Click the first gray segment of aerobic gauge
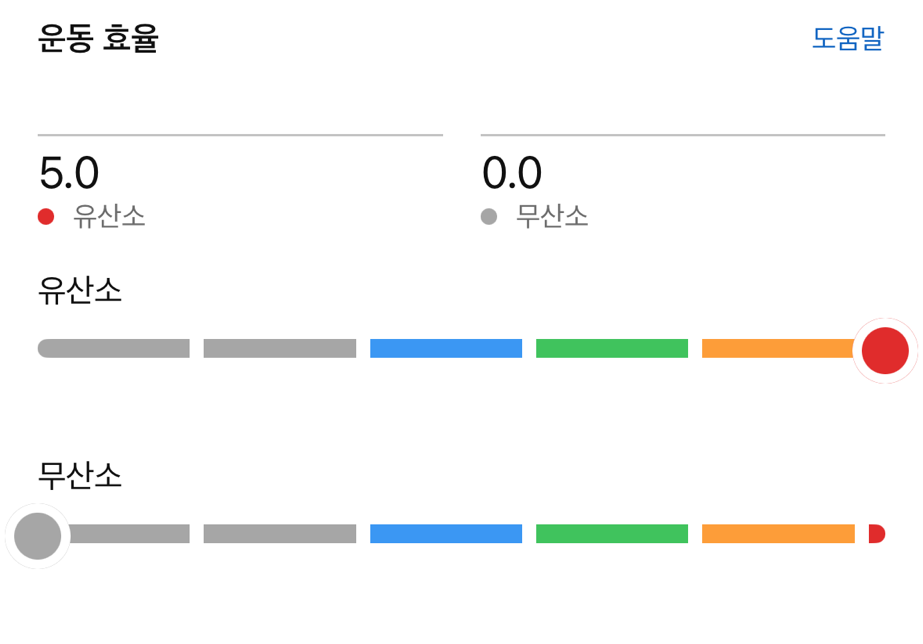This screenshot has height=644, width=923. coord(114,348)
